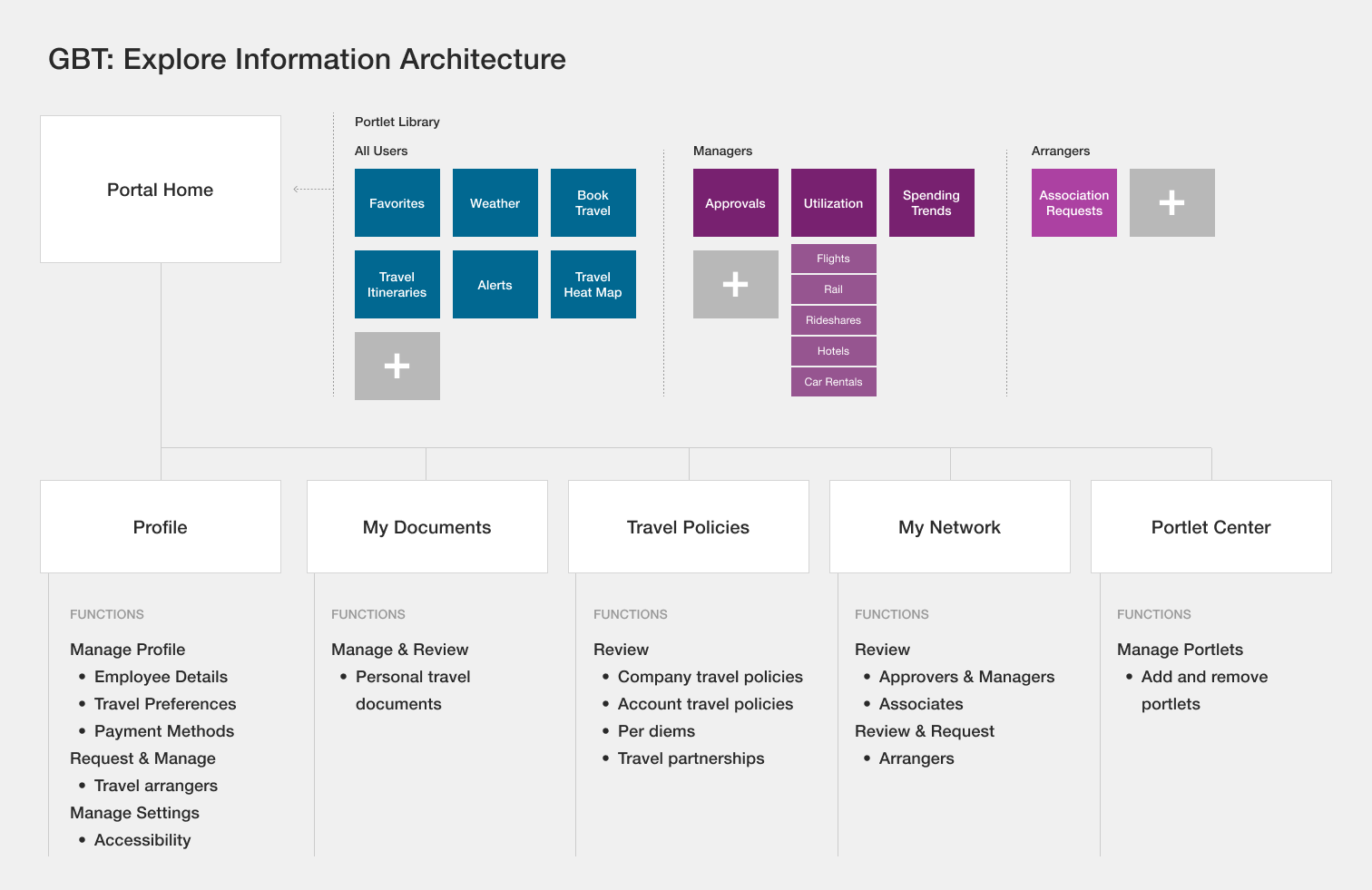Click 'Review' heading under Travel Policies
This screenshot has height=890, width=1372.
pyautogui.click(x=622, y=650)
